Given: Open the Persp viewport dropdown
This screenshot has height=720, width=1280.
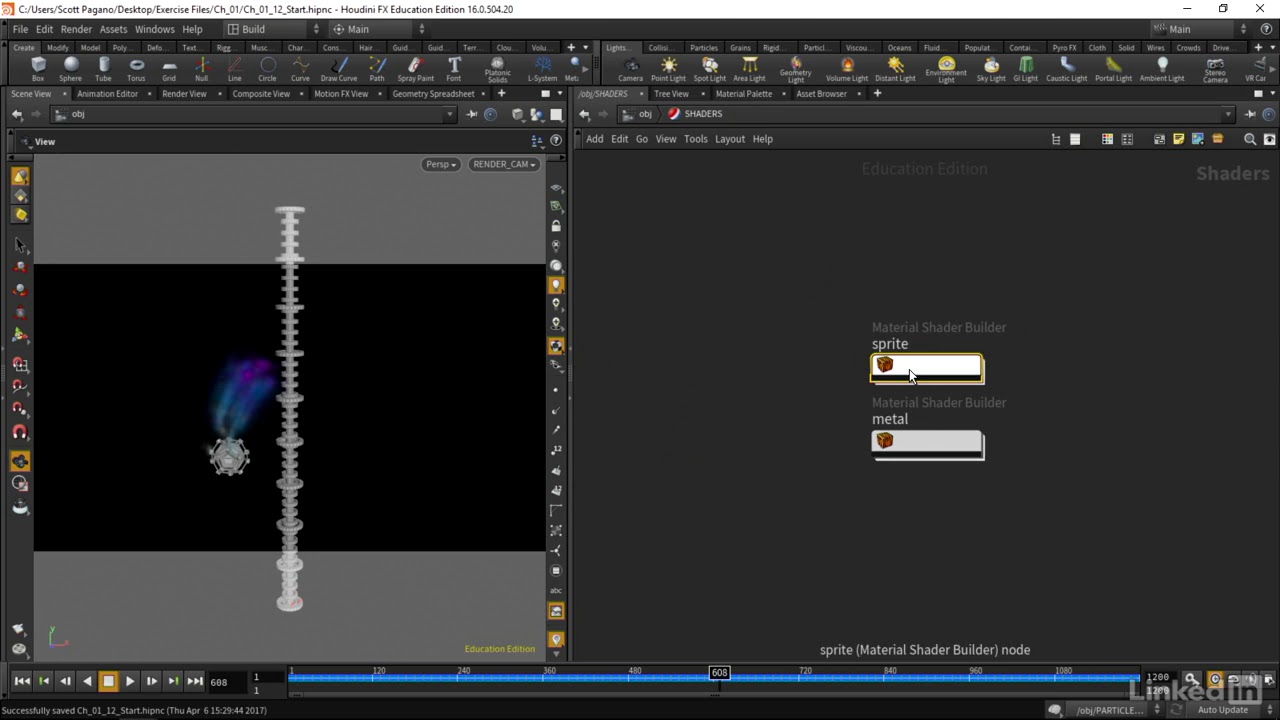Looking at the screenshot, I should tap(441, 164).
